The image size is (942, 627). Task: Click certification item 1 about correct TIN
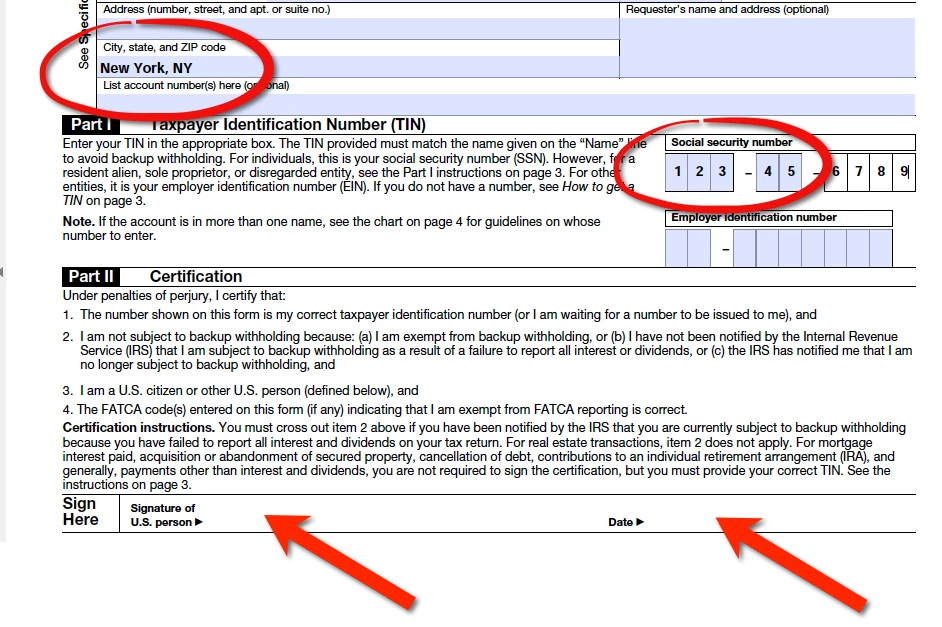coord(440,315)
